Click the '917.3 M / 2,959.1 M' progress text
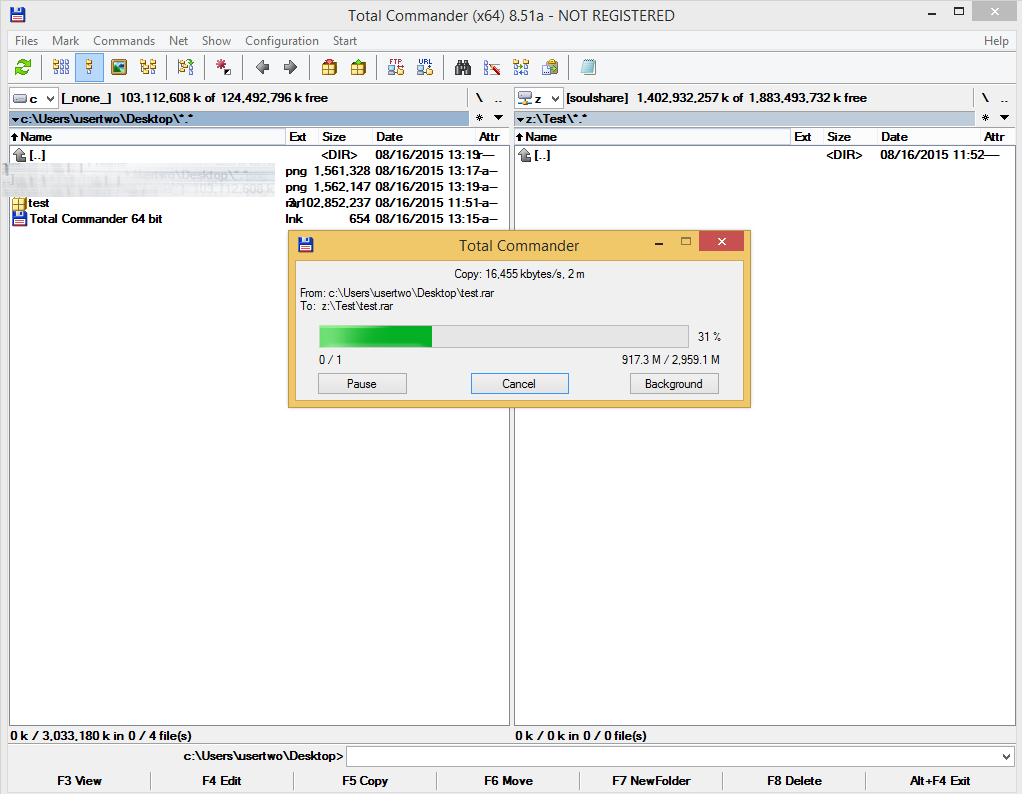Image resolution: width=1022 pixels, height=794 pixels. (671, 360)
